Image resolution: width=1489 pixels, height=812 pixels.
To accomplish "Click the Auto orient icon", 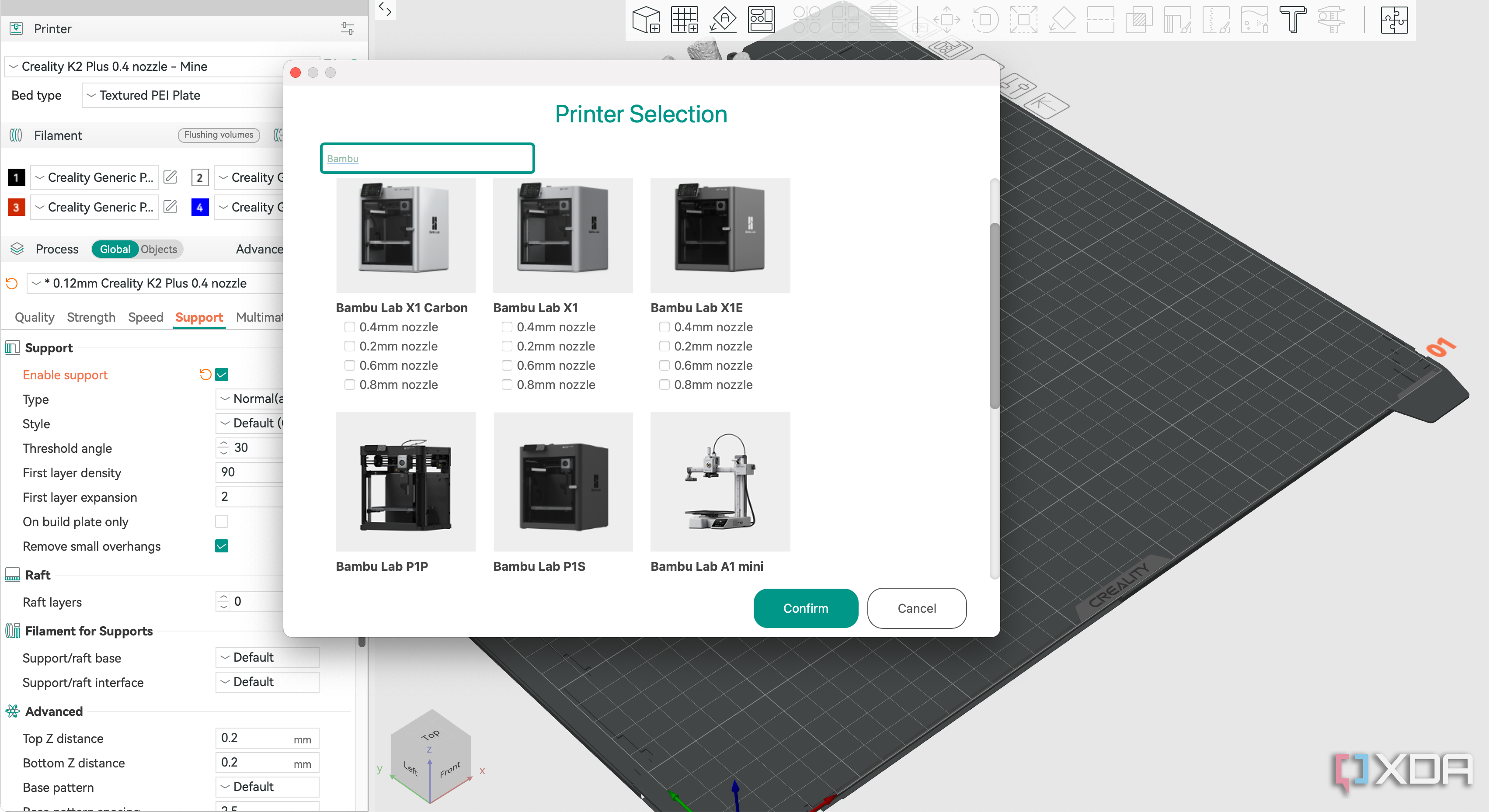I will pos(723,20).
